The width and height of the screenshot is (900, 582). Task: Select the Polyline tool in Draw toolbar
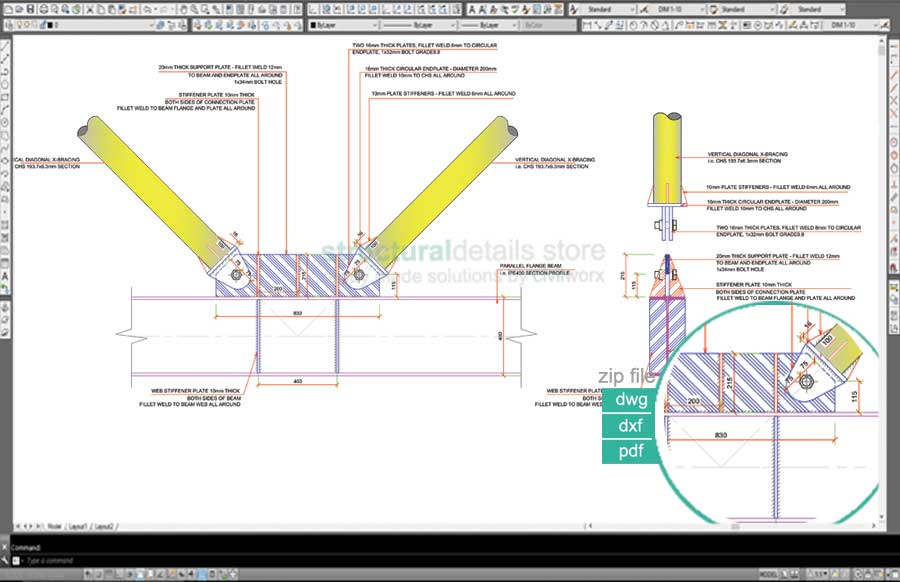tap(5, 72)
